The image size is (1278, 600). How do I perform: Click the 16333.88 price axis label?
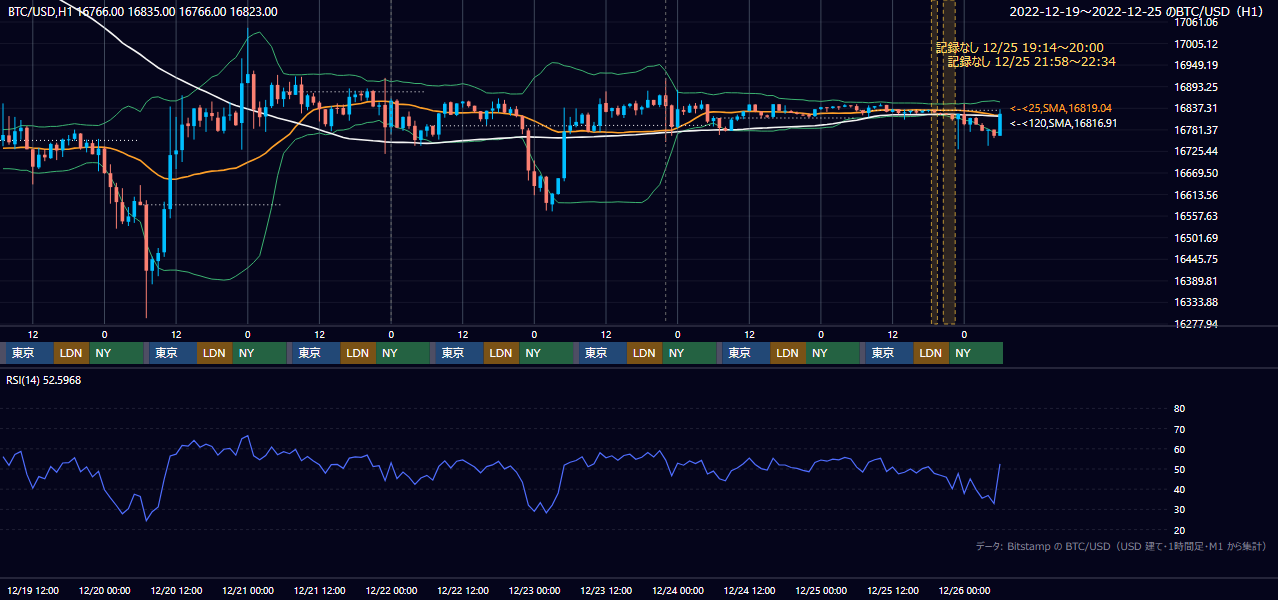(x=1195, y=302)
